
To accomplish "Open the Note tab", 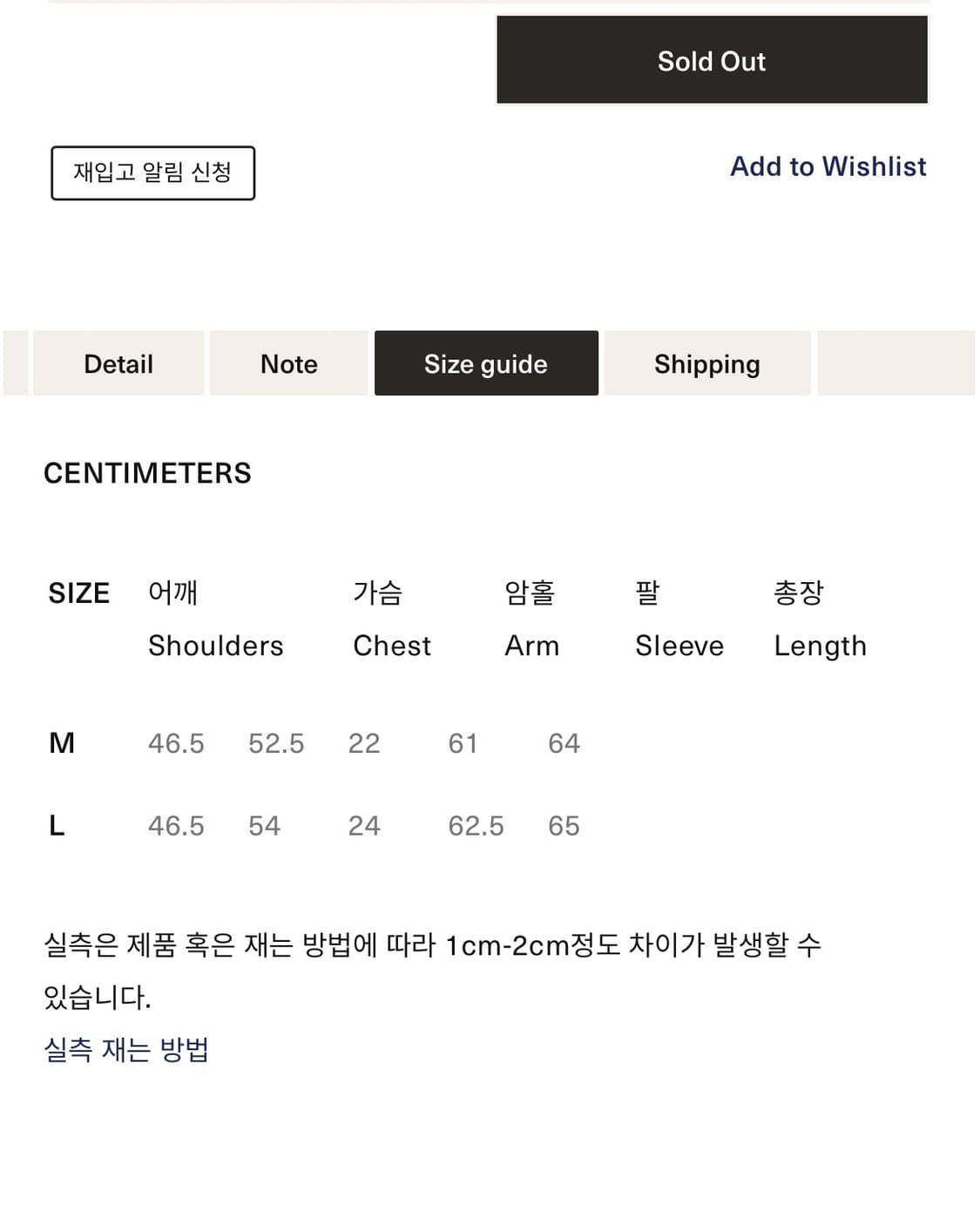I will (288, 363).
